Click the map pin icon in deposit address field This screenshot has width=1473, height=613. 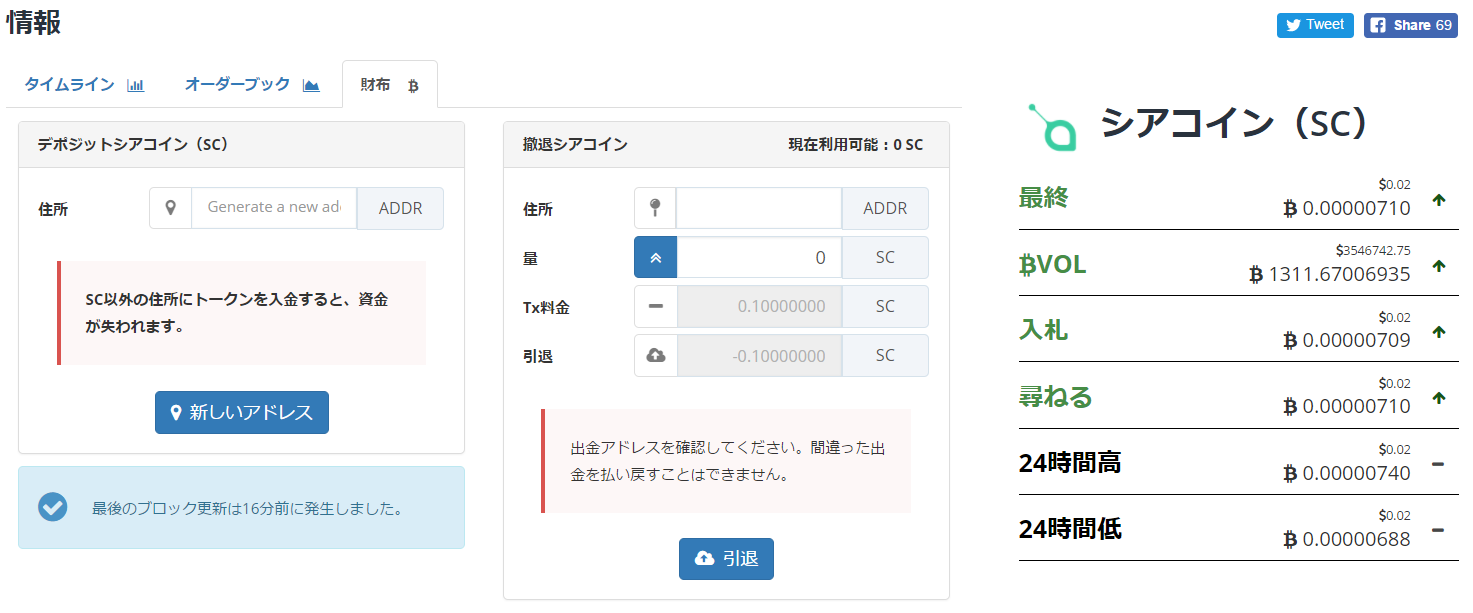[171, 208]
